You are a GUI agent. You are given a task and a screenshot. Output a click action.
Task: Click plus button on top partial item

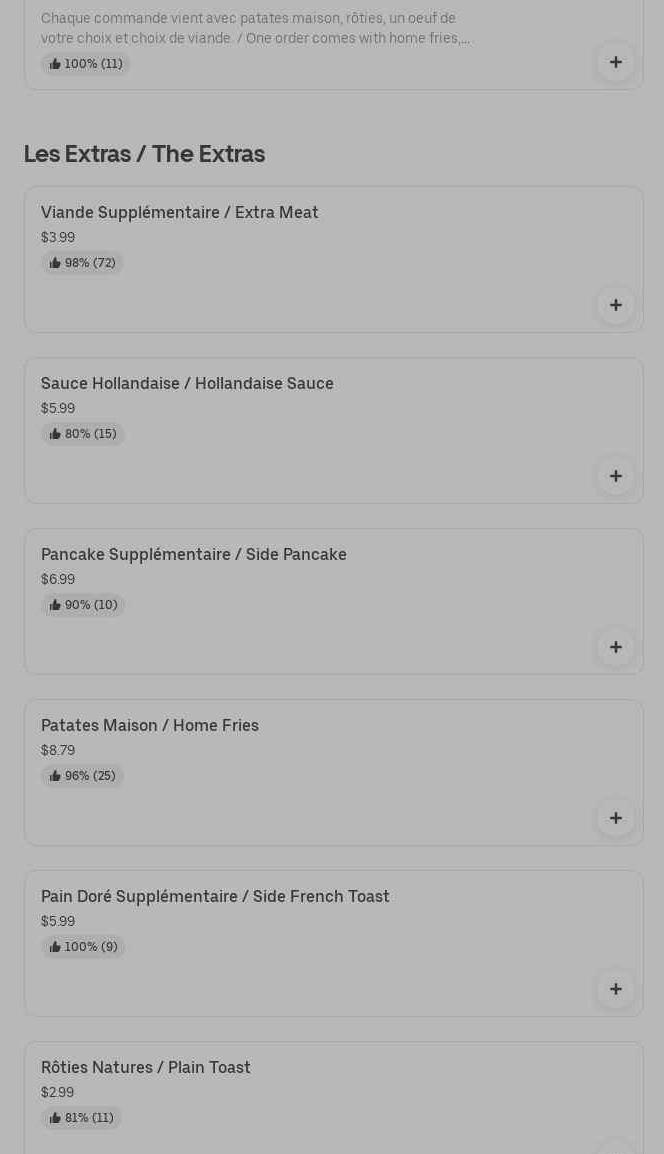(x=615, y=62)
